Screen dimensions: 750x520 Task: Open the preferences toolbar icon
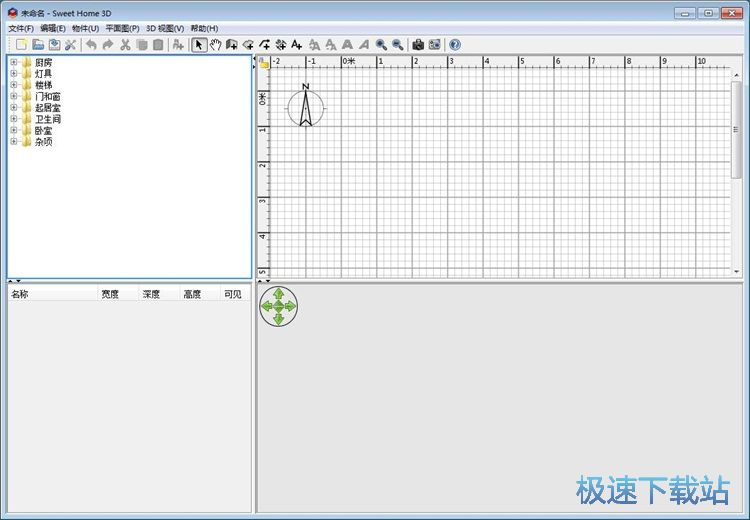coord(71,44)
